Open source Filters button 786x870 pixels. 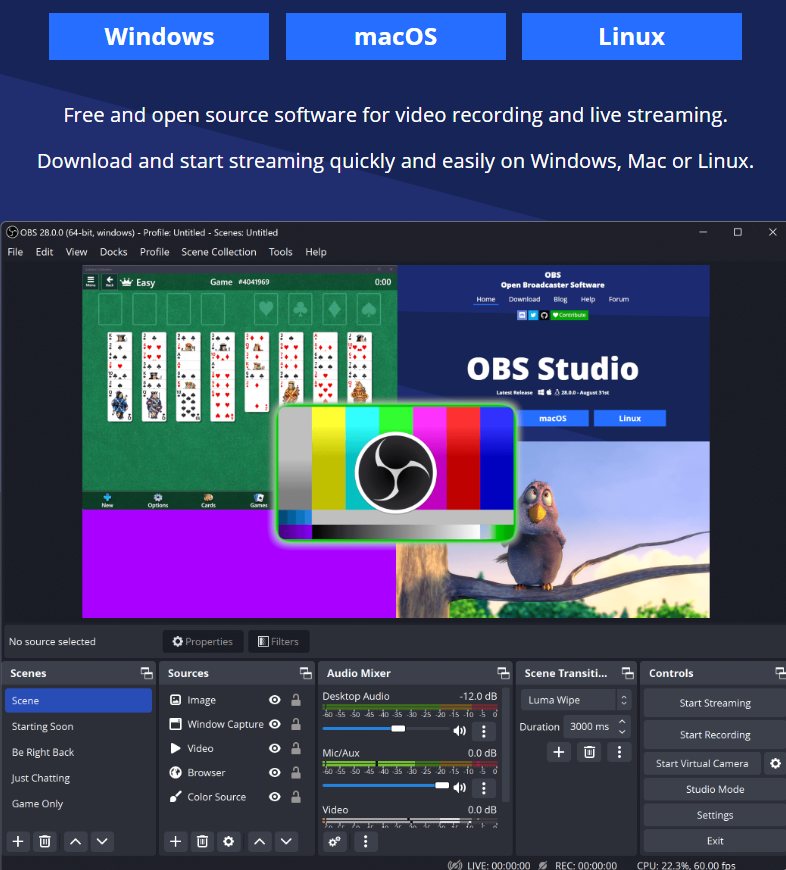point(278,641)
